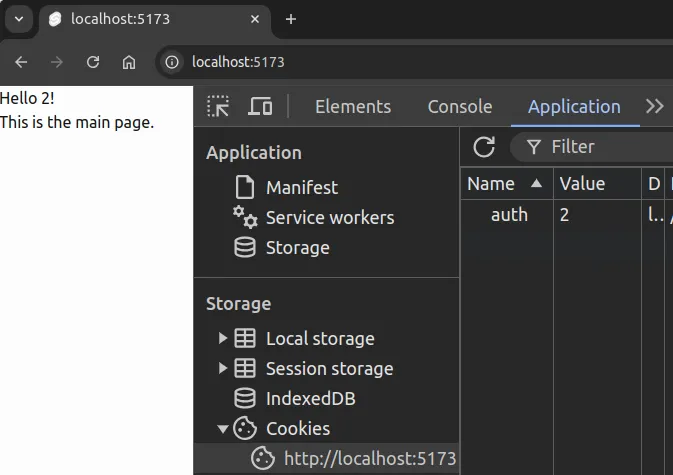
Task: Show more DevTools tabs
Action: click(x=655, y=107)
